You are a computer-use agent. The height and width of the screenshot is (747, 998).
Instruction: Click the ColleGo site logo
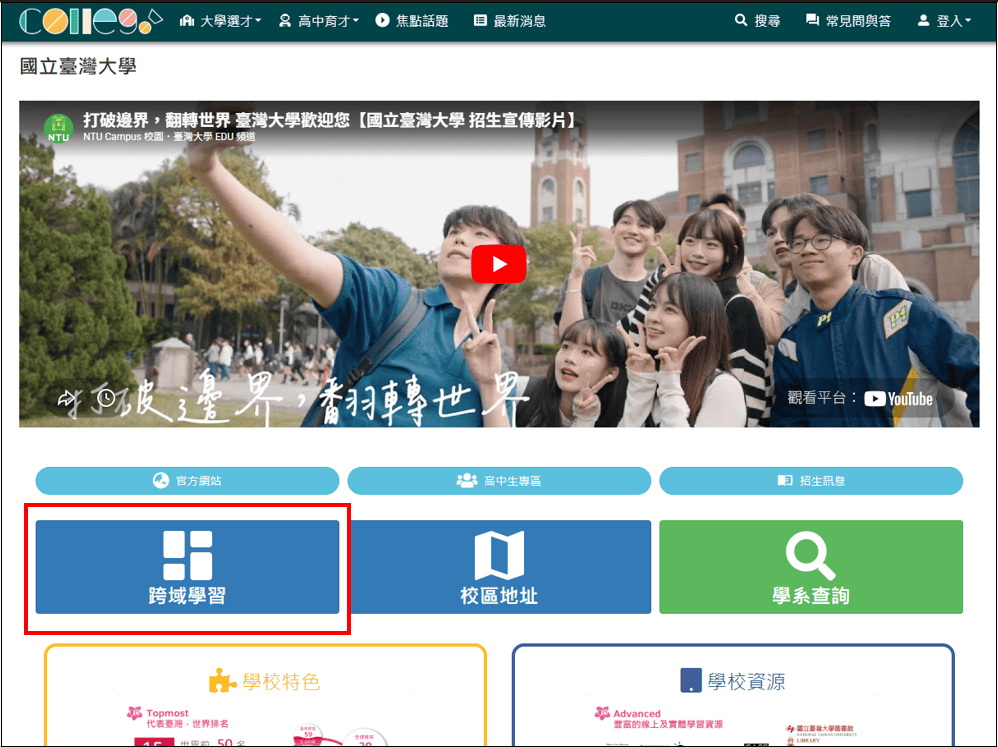[x=90, y=21]
